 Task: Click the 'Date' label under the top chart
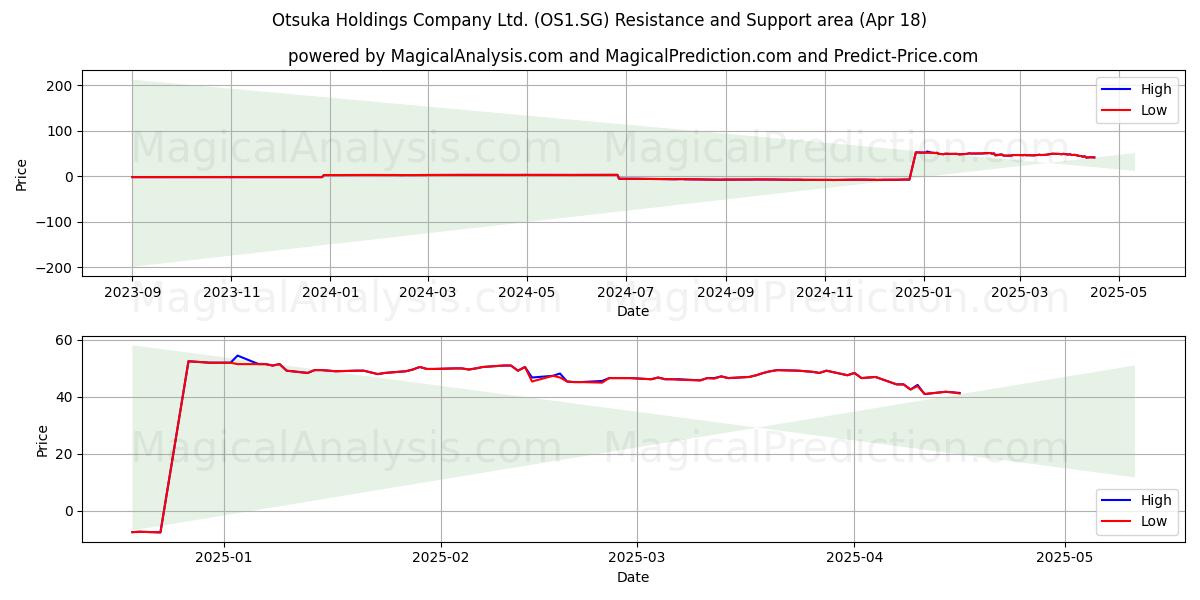[x=633, y=311]
